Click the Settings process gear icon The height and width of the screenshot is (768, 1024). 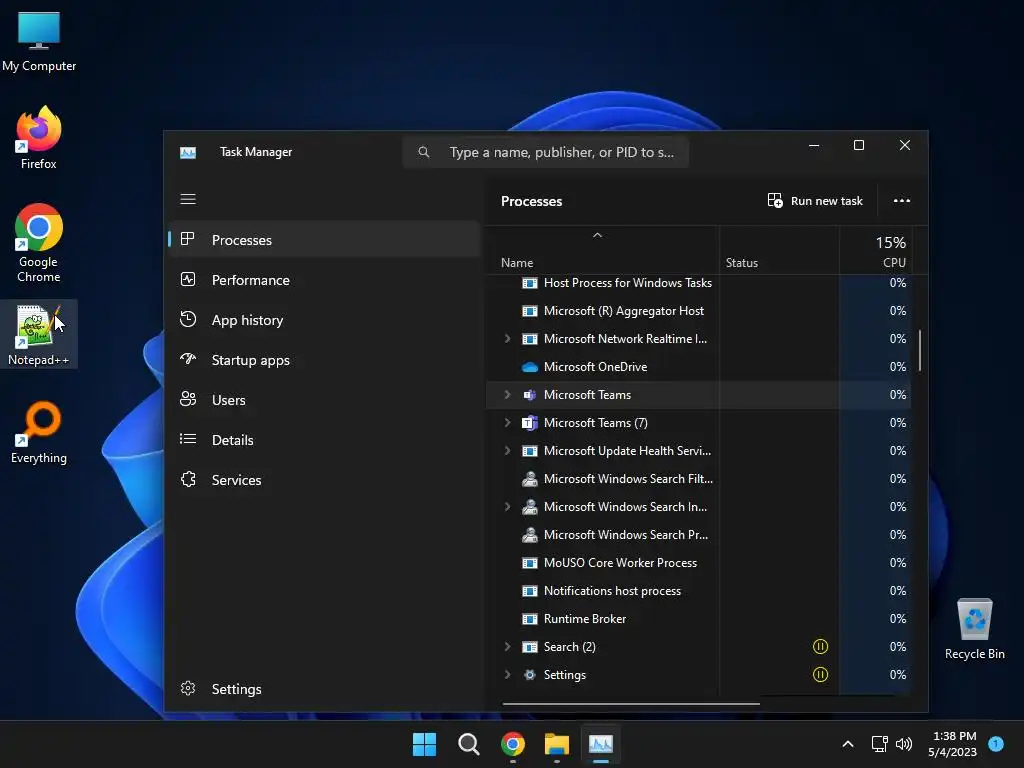pos(530,675)
